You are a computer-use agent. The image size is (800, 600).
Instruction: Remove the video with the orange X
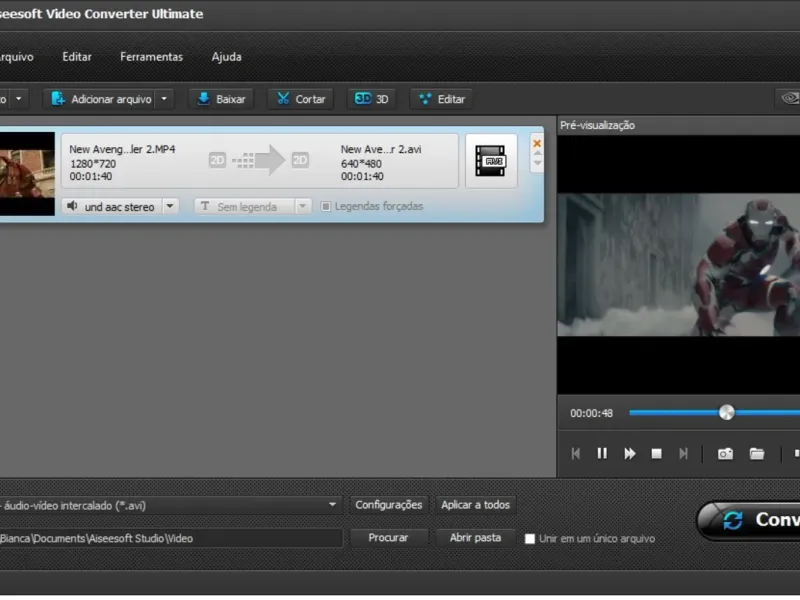[x=537, y=144]
